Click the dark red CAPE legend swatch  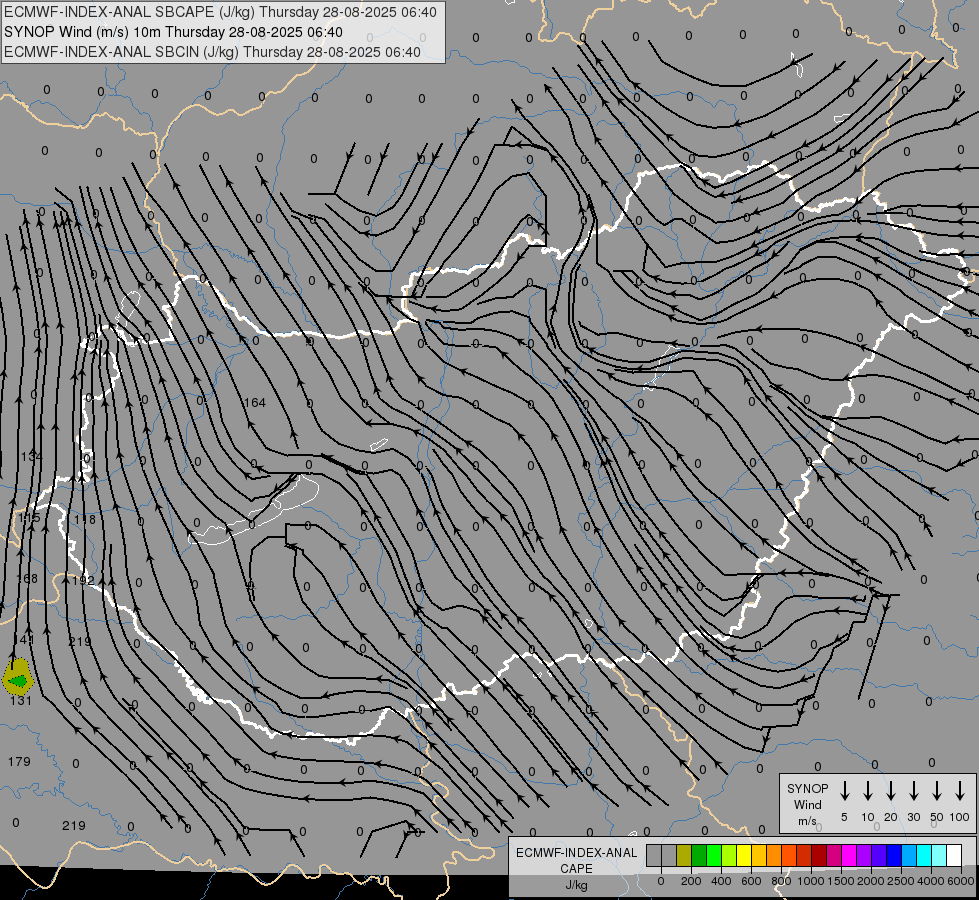819,855
